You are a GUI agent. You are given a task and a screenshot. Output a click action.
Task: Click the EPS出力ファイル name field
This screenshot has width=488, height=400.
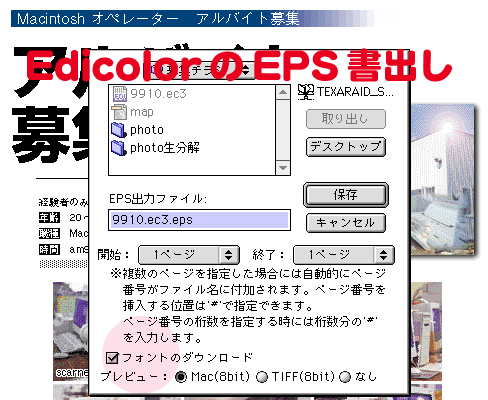[x=199, y=220]
